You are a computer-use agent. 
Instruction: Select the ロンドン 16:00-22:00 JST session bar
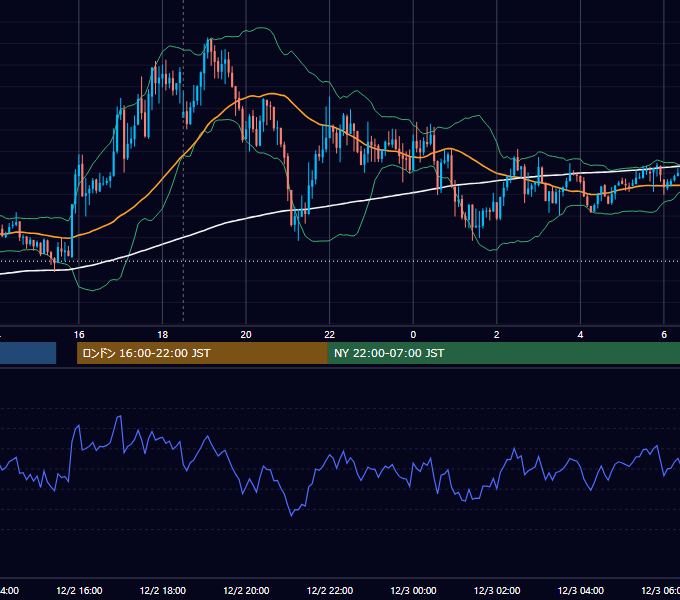202,353
